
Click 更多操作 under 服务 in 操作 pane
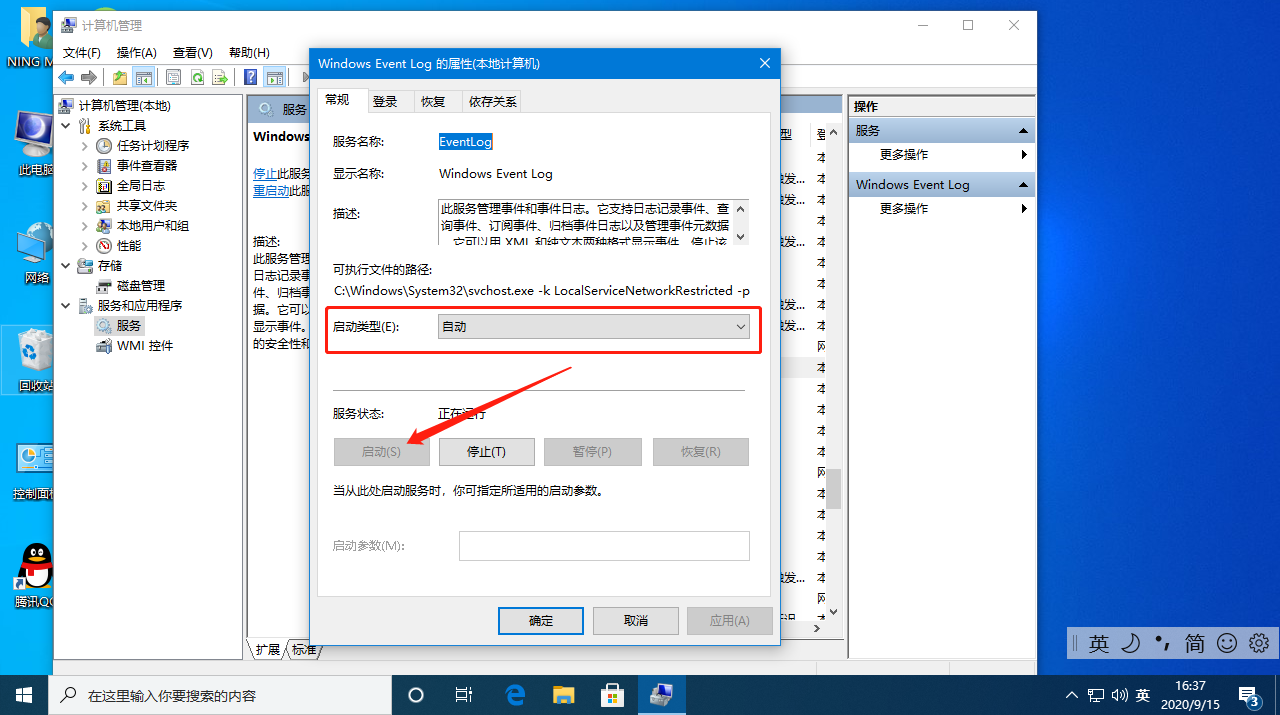point(904,155)
